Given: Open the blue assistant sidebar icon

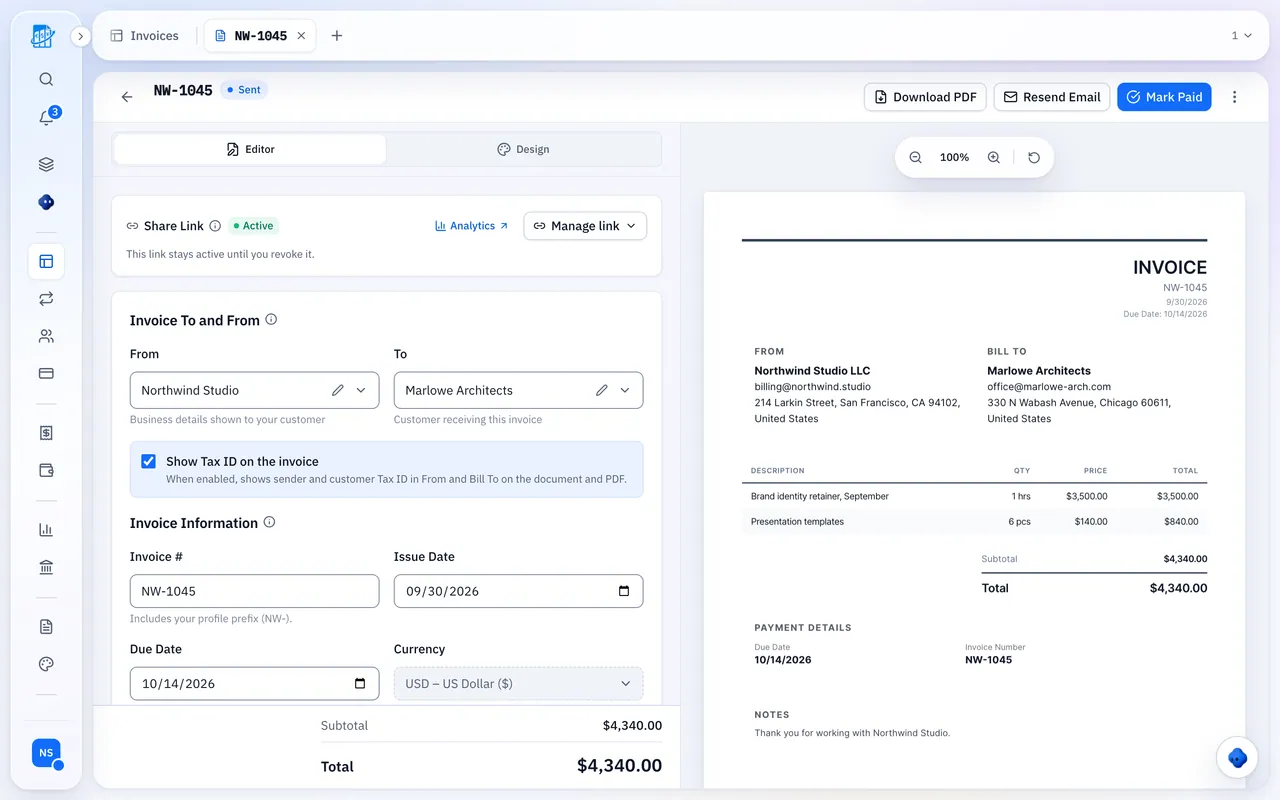Looking at the screenshot, I should tap(46, 202).
